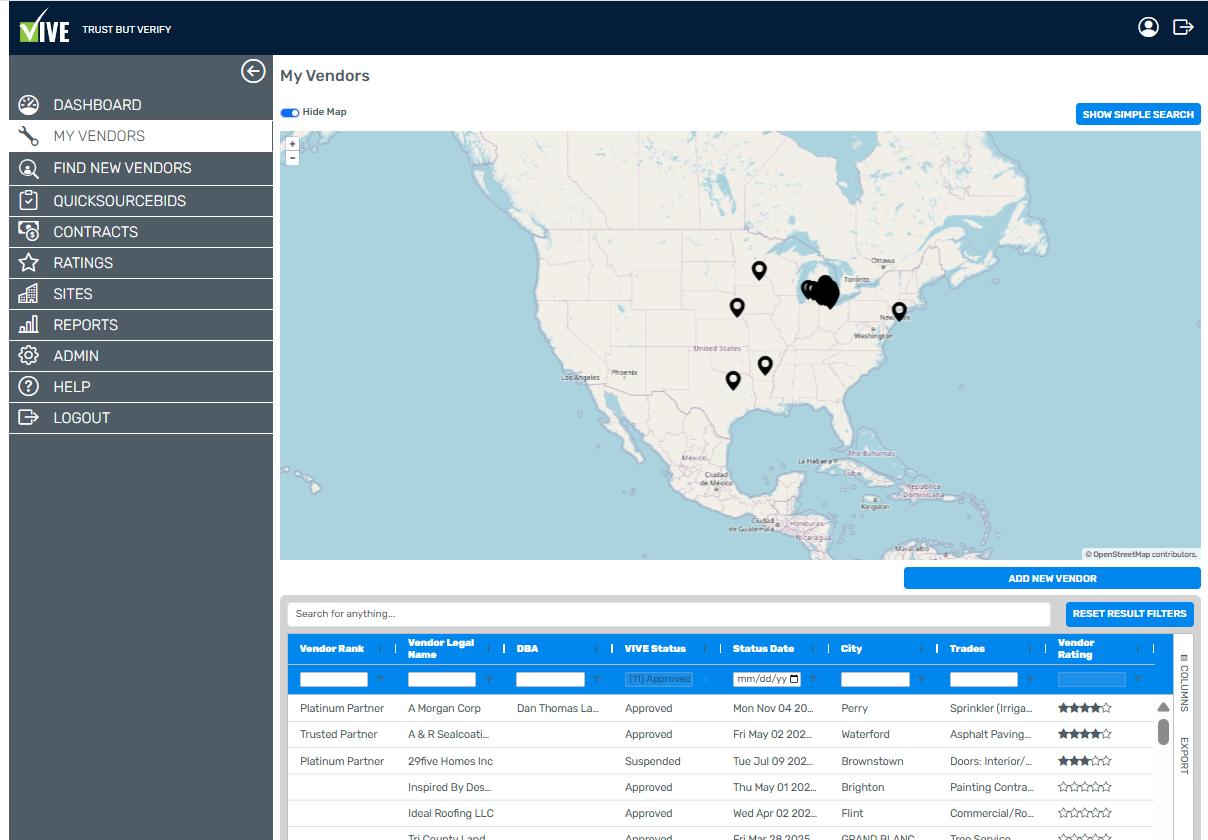Select the Ideal Roofing LLC row name
The height and width of the screenshot is (840, 1208).
(x=451, y=813)
